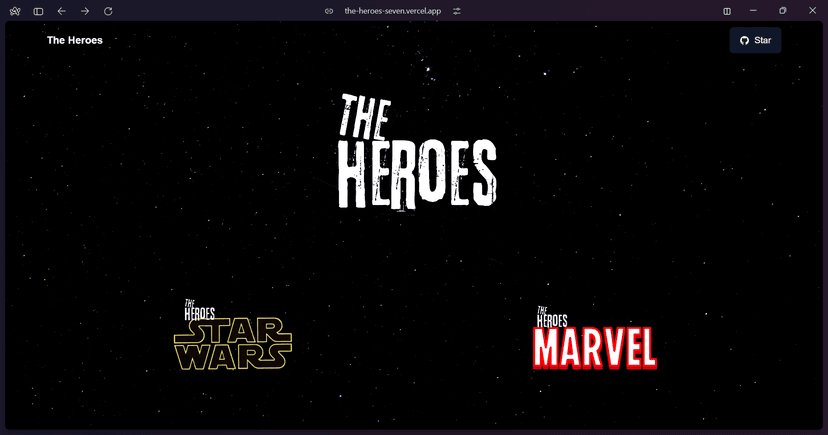Go forward using the right arrow
Viewport: 828px width, 435px height.
[84, 11]
